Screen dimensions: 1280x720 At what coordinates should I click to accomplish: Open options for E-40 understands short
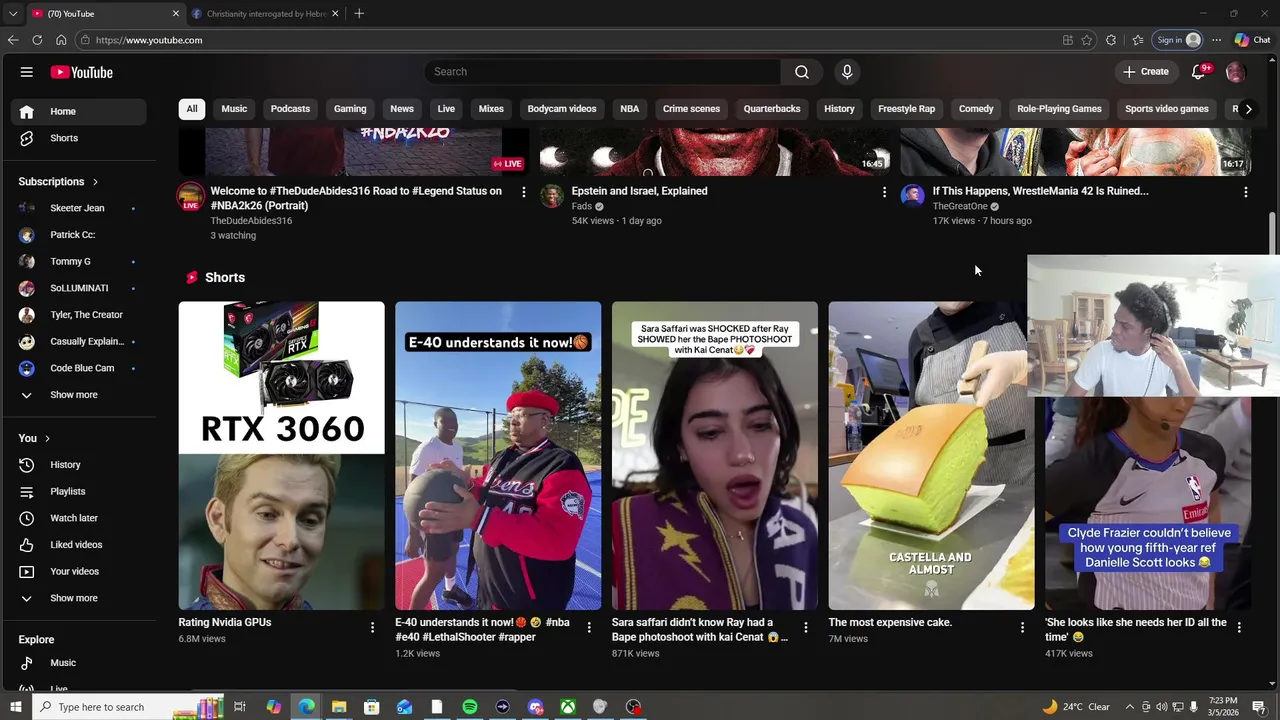click(589, 627)
